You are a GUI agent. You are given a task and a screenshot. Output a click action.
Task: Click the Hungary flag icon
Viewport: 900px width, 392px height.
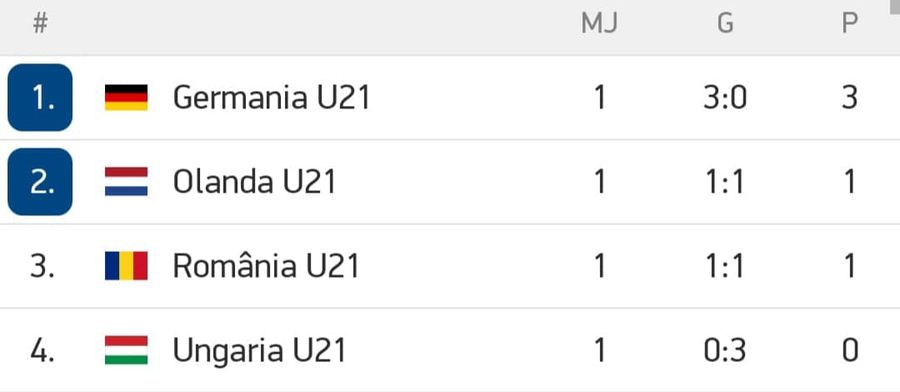tap(126, 350)
